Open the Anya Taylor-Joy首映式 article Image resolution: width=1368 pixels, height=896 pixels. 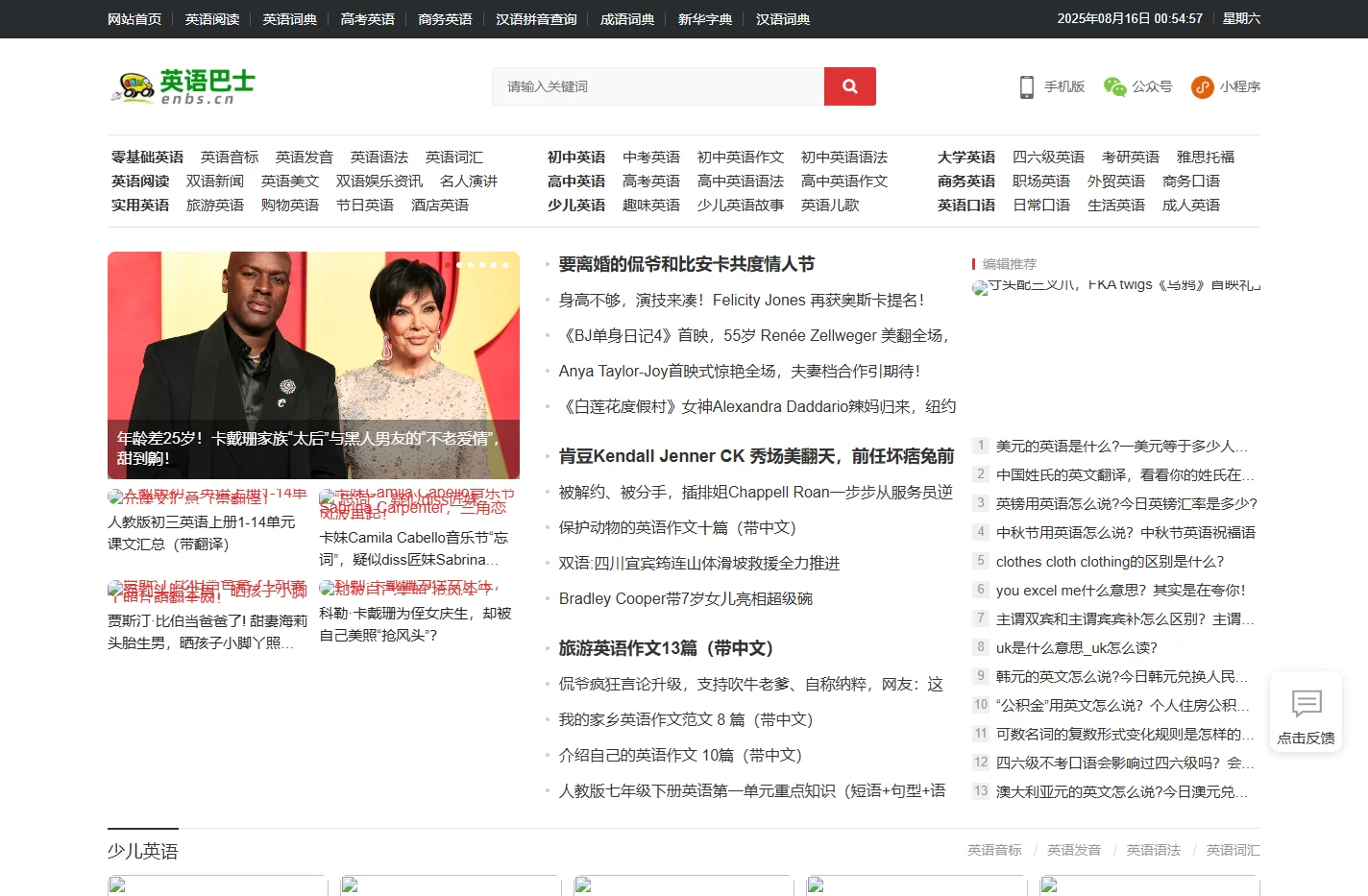(x=740, y=372)
